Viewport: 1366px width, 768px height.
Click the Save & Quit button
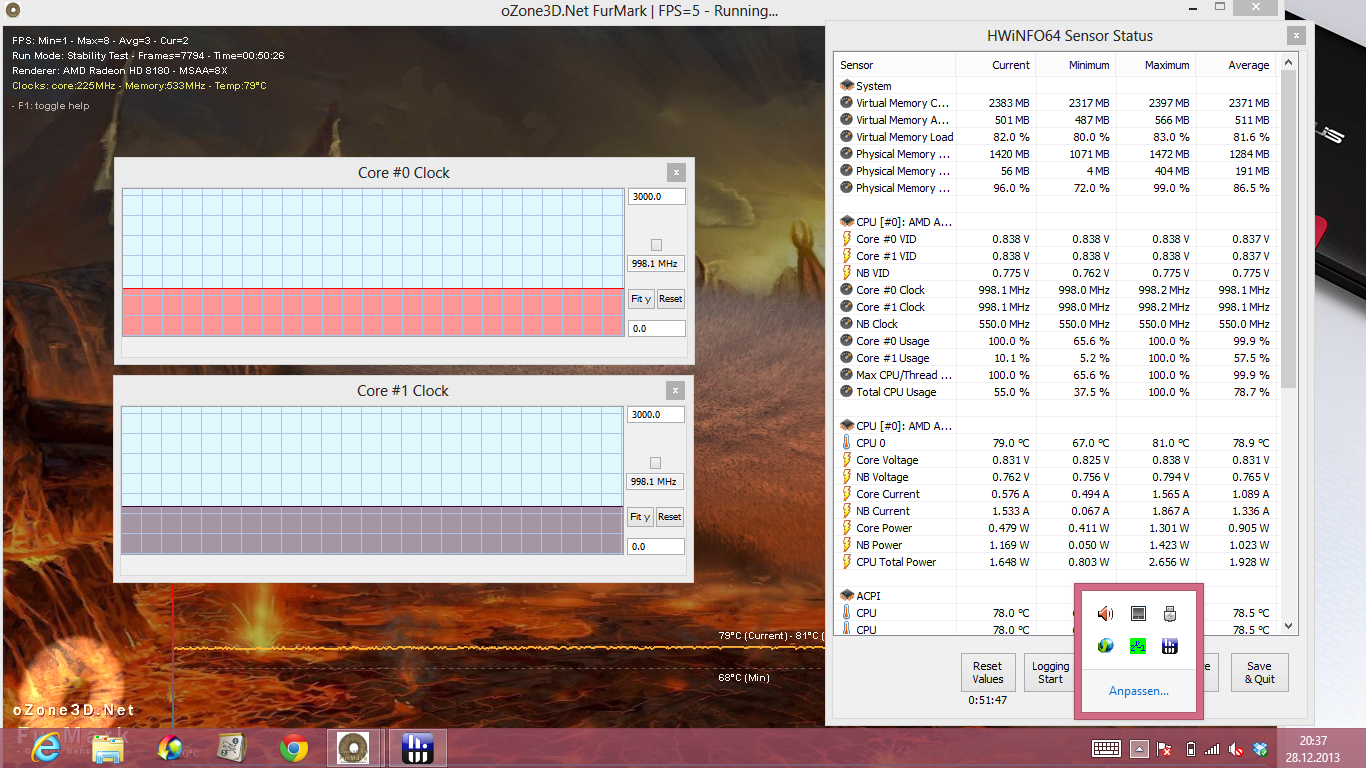click(1259, 672)
